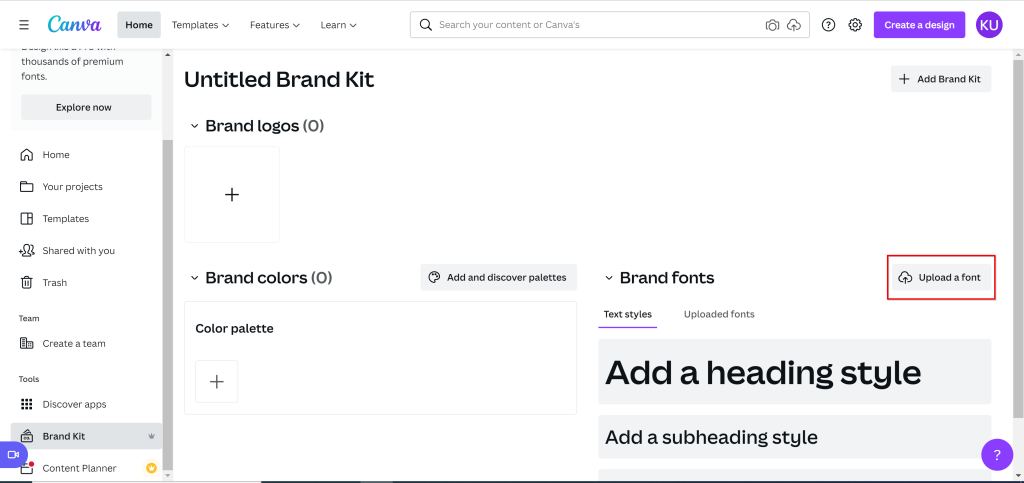Click the Create a design button

coord(918,25)
